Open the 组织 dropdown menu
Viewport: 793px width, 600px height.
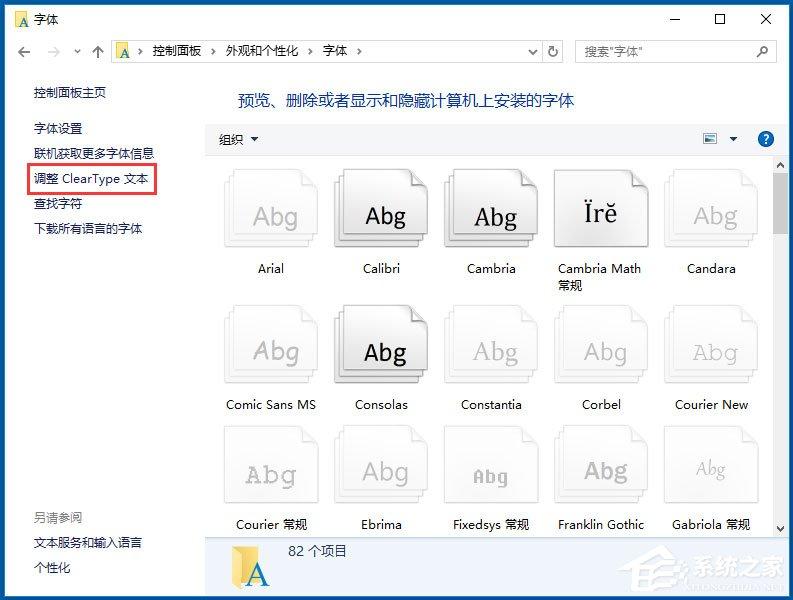[x=238, y=139]
